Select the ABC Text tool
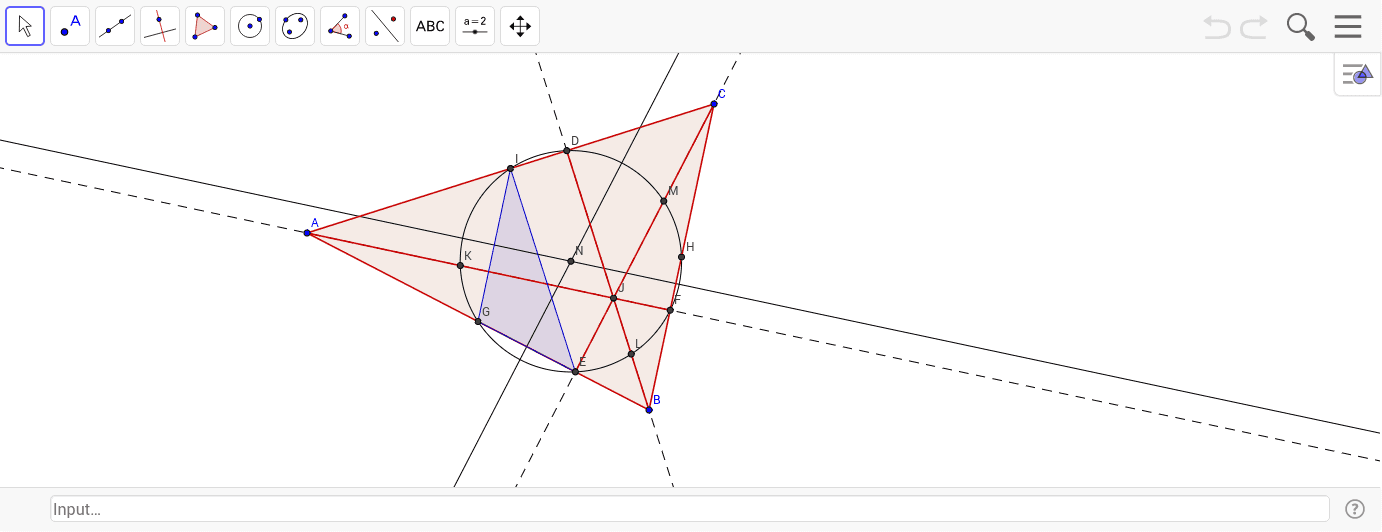 (430, 26)
